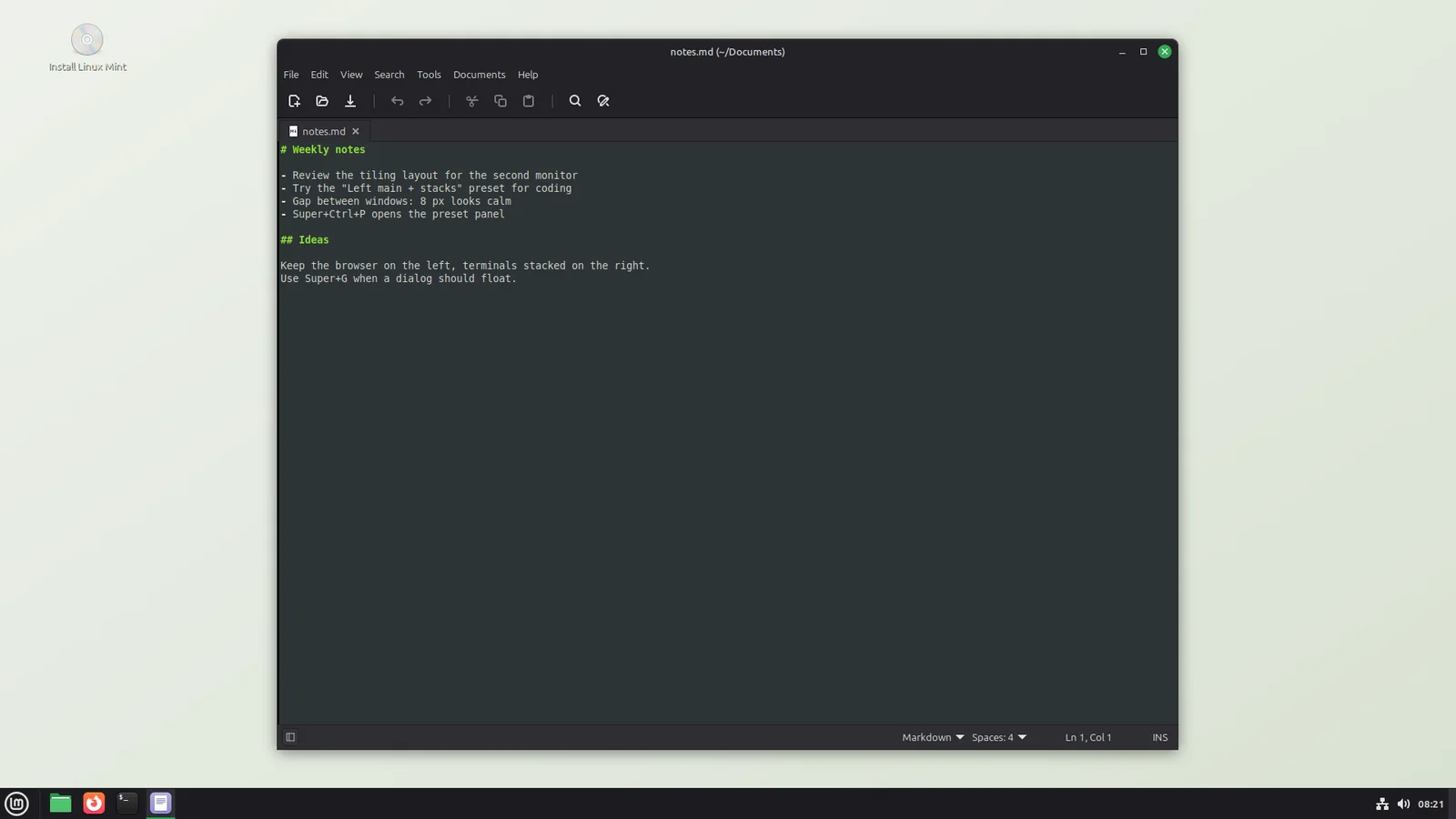Open the Spaces: 4 tab-width dropdown

click(x=998, y=737)
